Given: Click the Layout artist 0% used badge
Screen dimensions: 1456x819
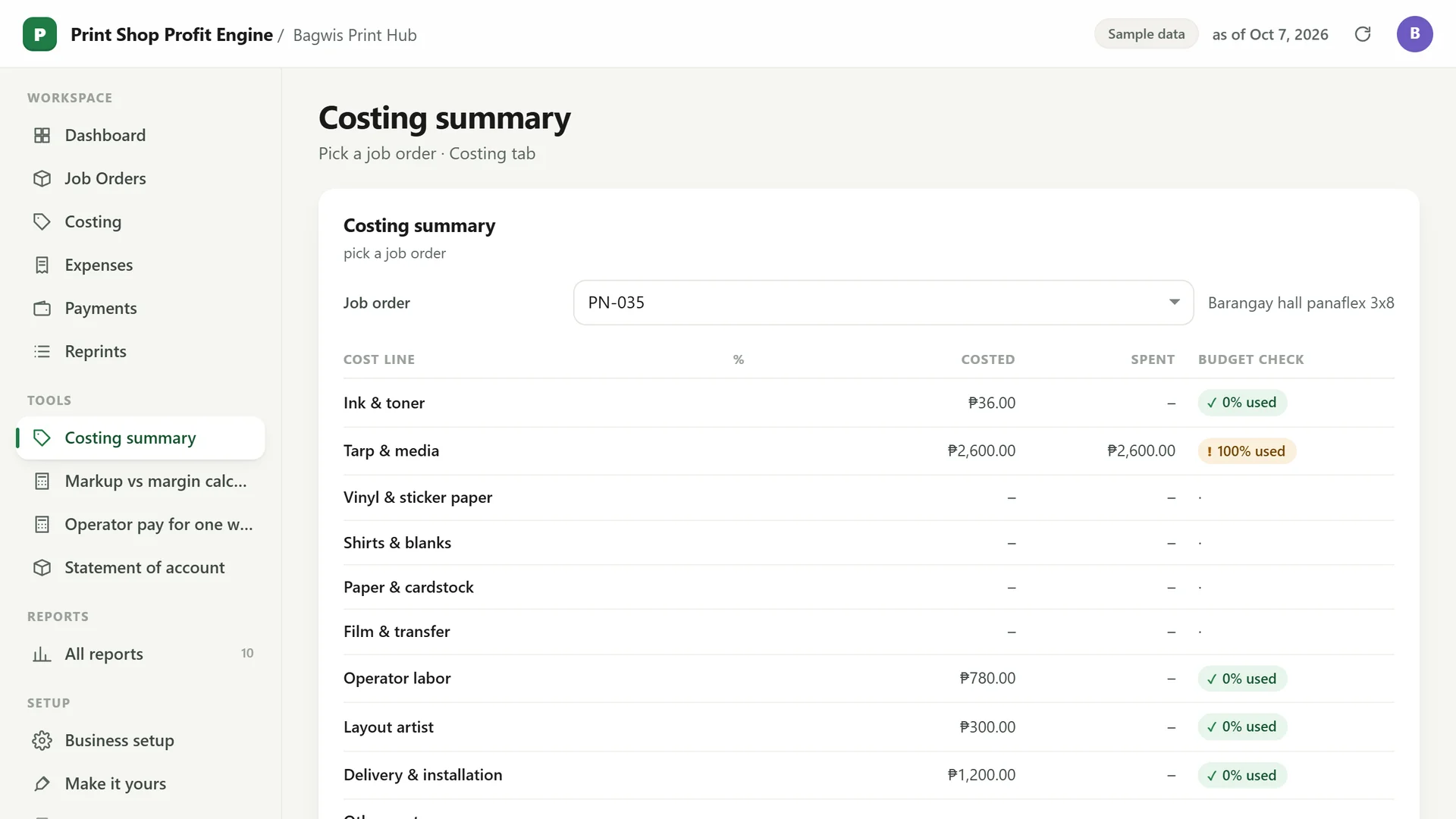Looking at the screenshot, I should [1242, 726].
